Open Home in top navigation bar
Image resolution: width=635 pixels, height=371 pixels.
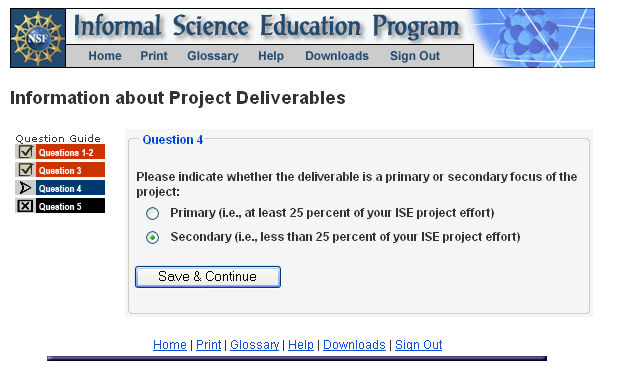coord(105,56)
